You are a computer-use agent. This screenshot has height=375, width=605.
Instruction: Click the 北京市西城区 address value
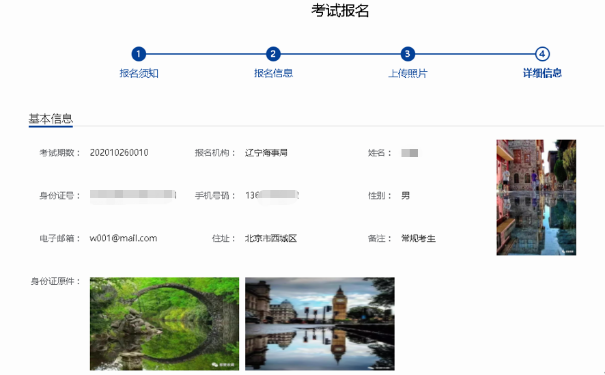pos(271,238)
